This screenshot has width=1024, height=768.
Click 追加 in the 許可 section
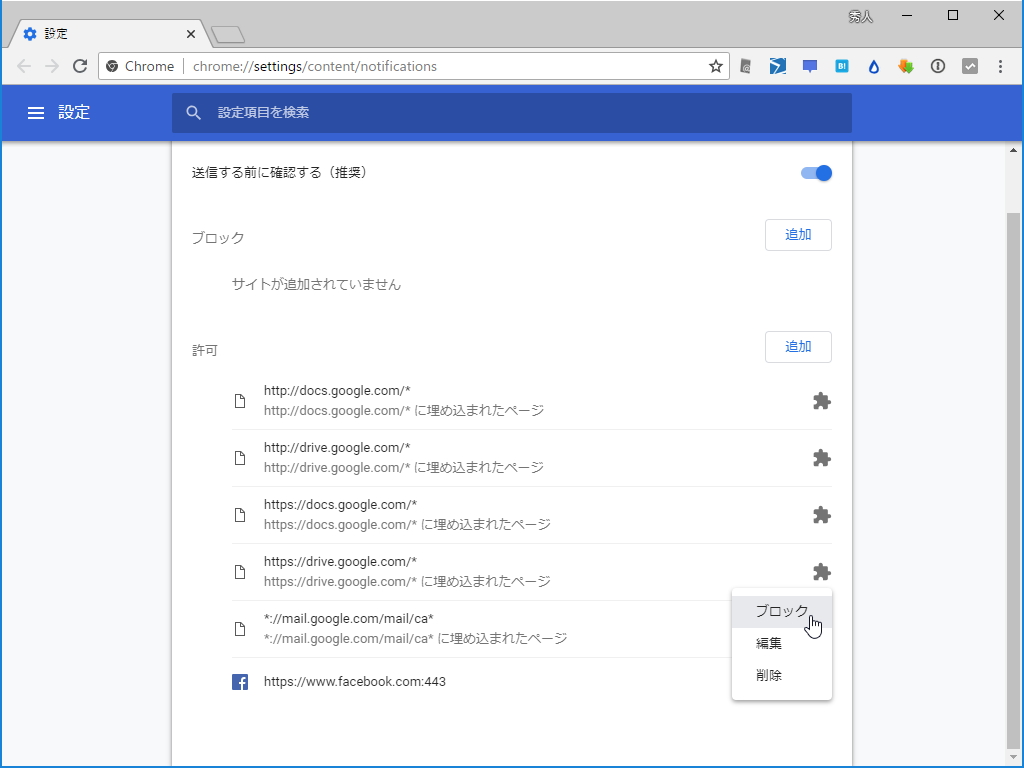(798, 346)
